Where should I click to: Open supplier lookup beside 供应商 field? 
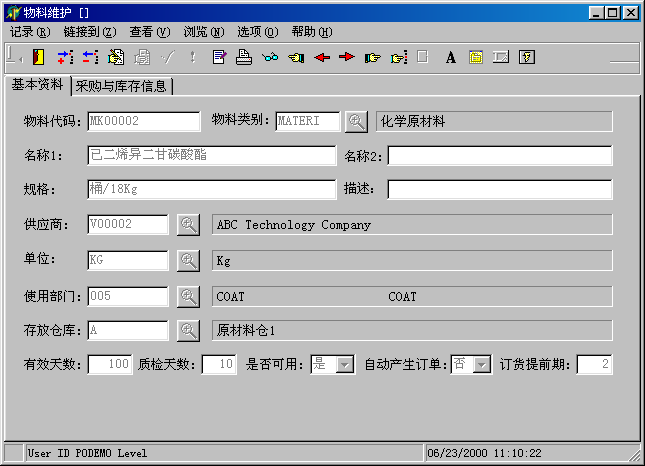(x=188, y=225)
